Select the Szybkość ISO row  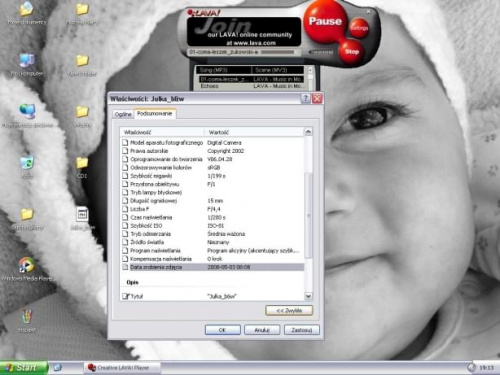(x=212, y=226)
